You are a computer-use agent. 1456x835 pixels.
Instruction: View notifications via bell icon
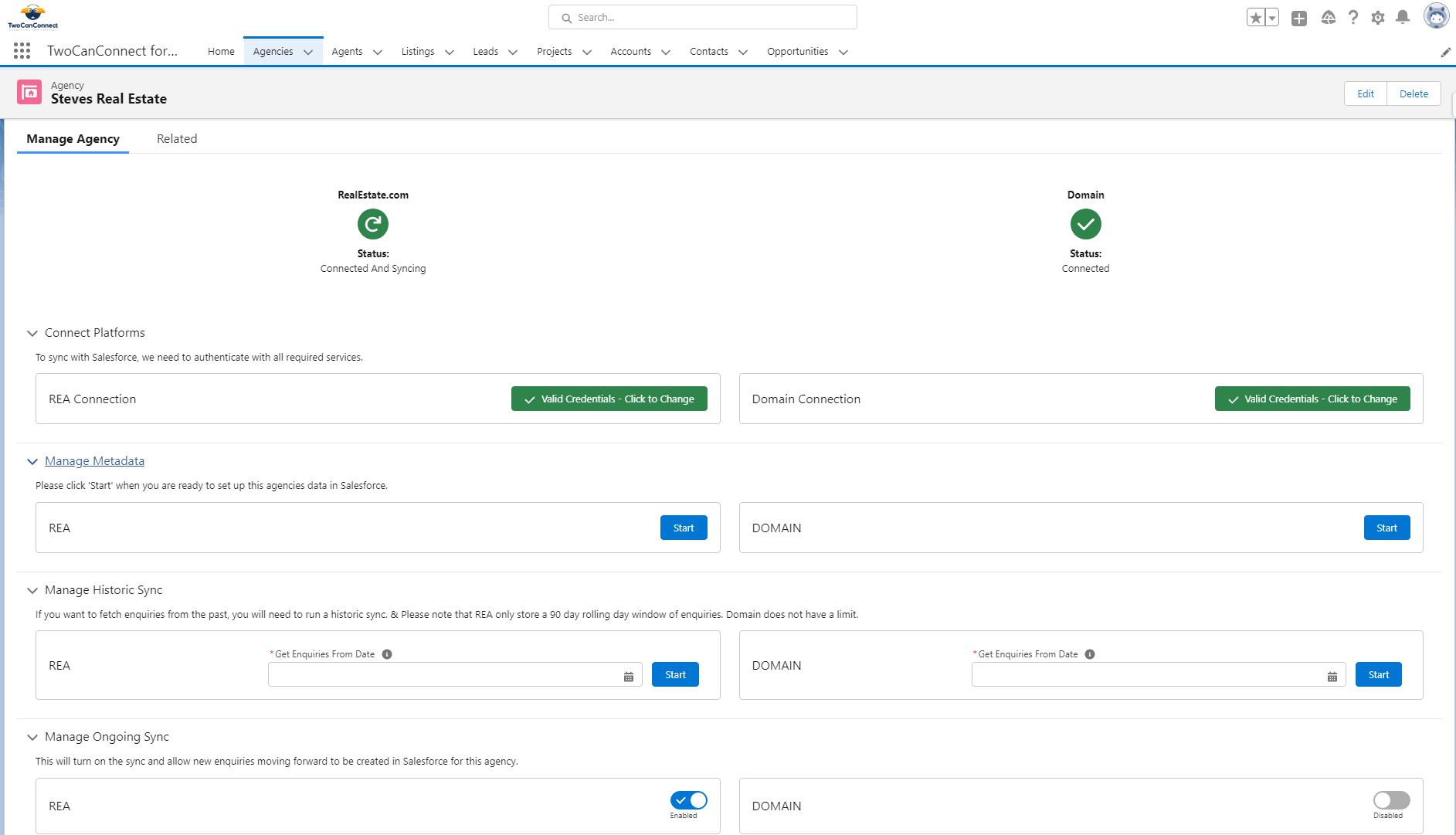(1403, 17)
